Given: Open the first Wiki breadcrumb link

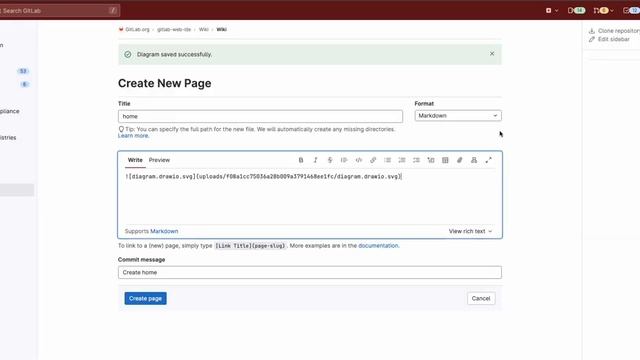Looking at the screenshot, I should point(204,29).
